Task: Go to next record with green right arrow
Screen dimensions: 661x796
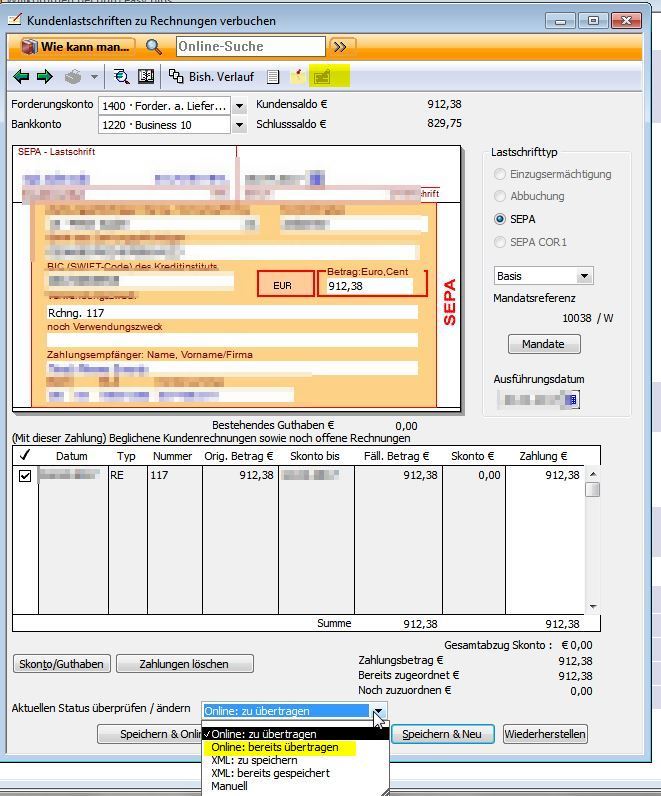Action: click(x=45, y=77)
